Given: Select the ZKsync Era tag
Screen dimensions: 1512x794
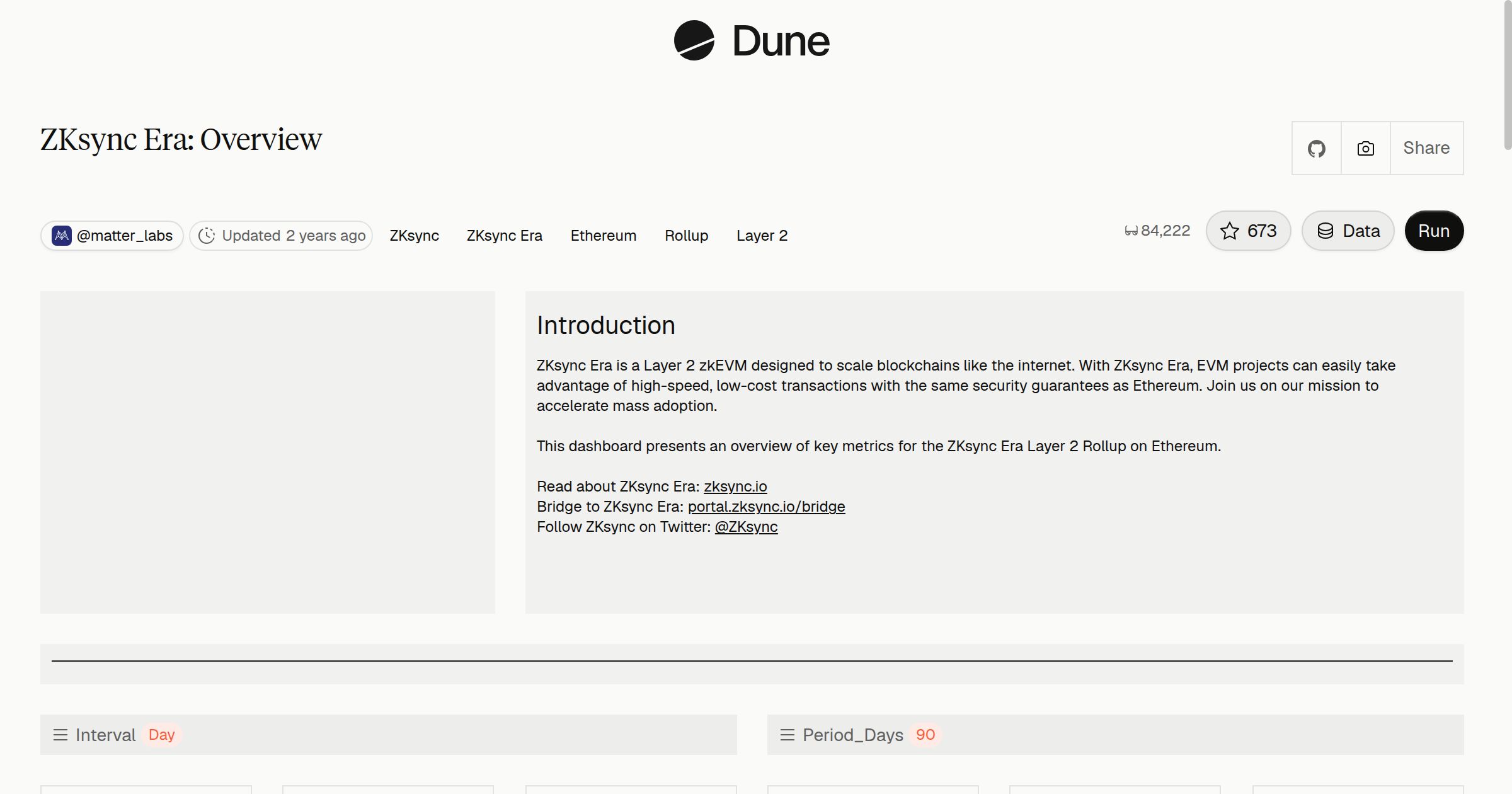Looking at the screenshot, I should coord(505,236).
